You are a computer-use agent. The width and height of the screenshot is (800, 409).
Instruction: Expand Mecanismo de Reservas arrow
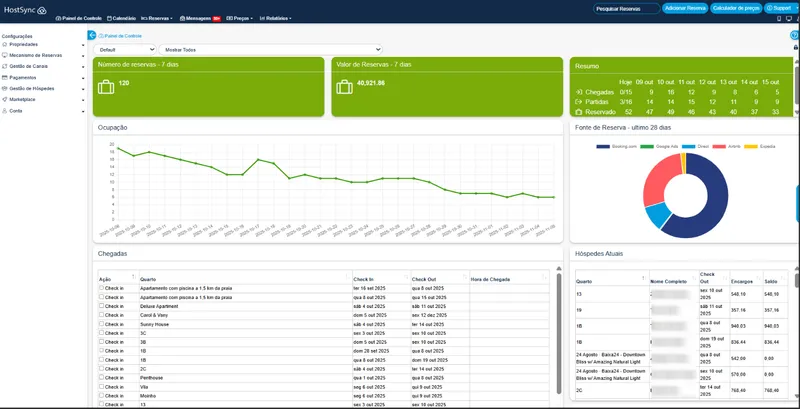tap(83, 56)
